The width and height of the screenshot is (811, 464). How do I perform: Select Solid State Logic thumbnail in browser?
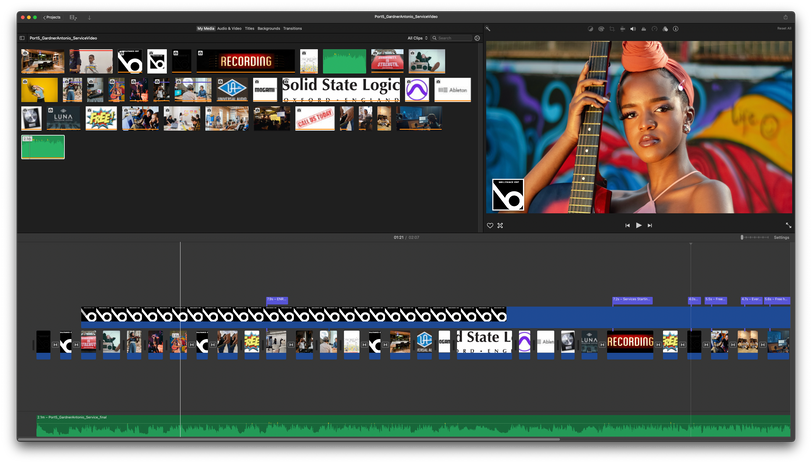click(341, 89)
